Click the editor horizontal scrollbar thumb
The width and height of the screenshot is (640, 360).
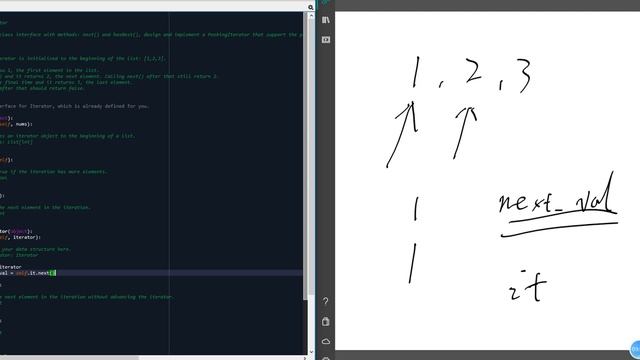click(x=69, y=358)
